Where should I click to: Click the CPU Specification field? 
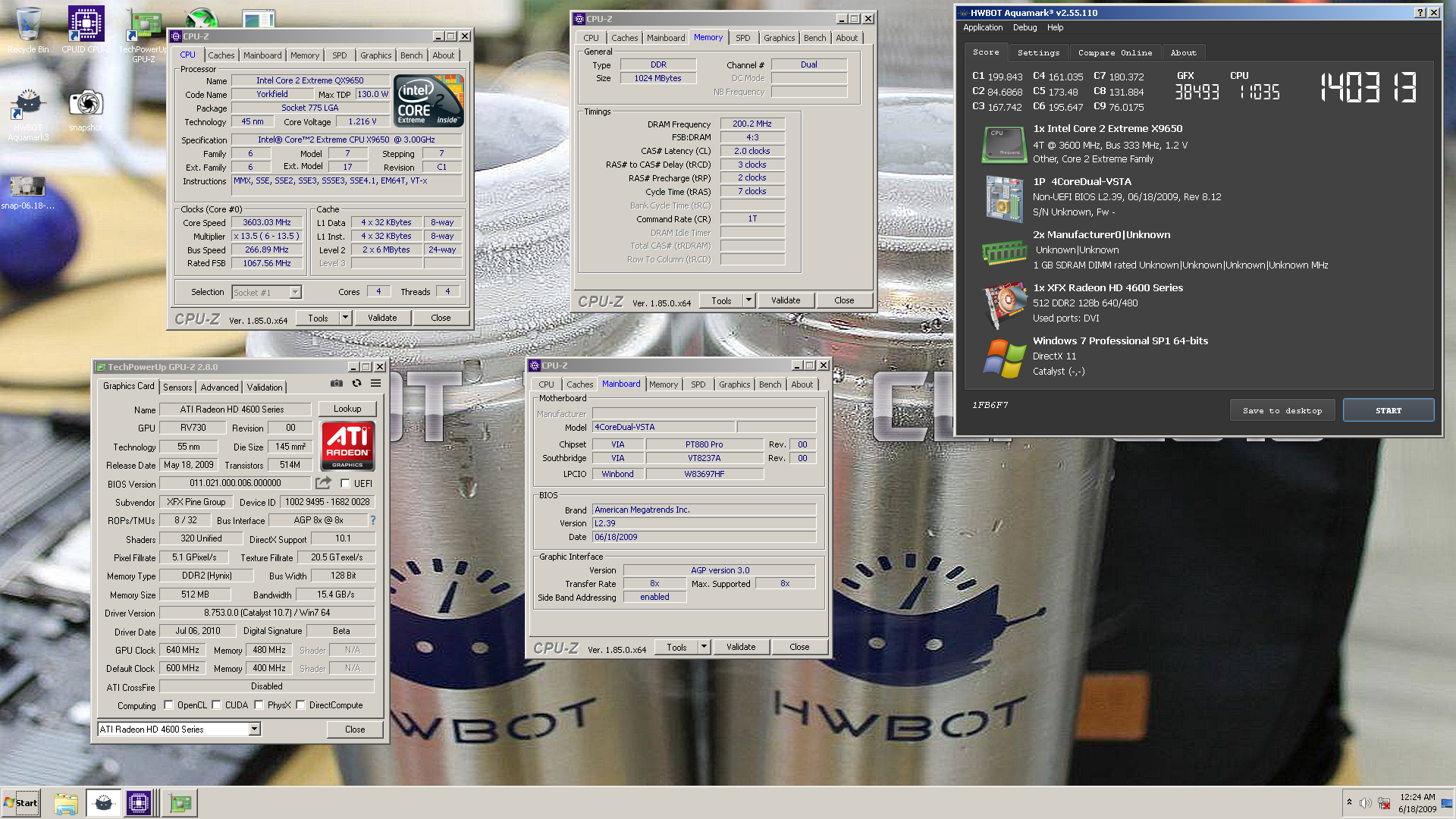pyautogui.click(x=347, y=140)
